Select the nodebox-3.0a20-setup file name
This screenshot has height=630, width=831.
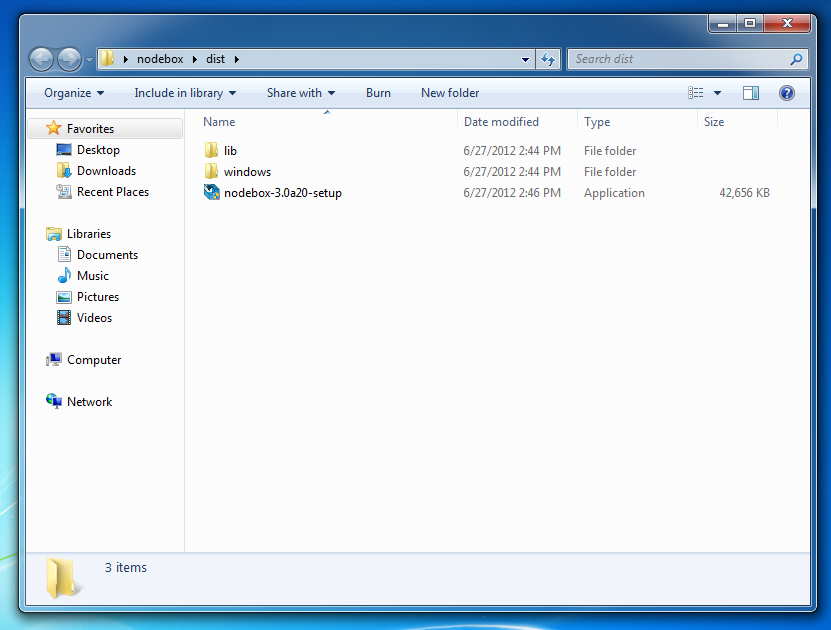pos(282,193)
